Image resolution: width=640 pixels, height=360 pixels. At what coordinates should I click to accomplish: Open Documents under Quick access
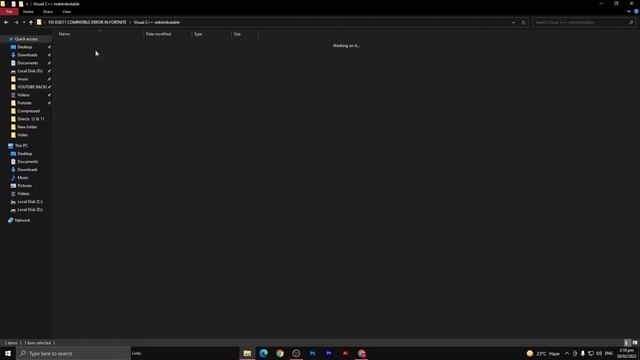27,63
